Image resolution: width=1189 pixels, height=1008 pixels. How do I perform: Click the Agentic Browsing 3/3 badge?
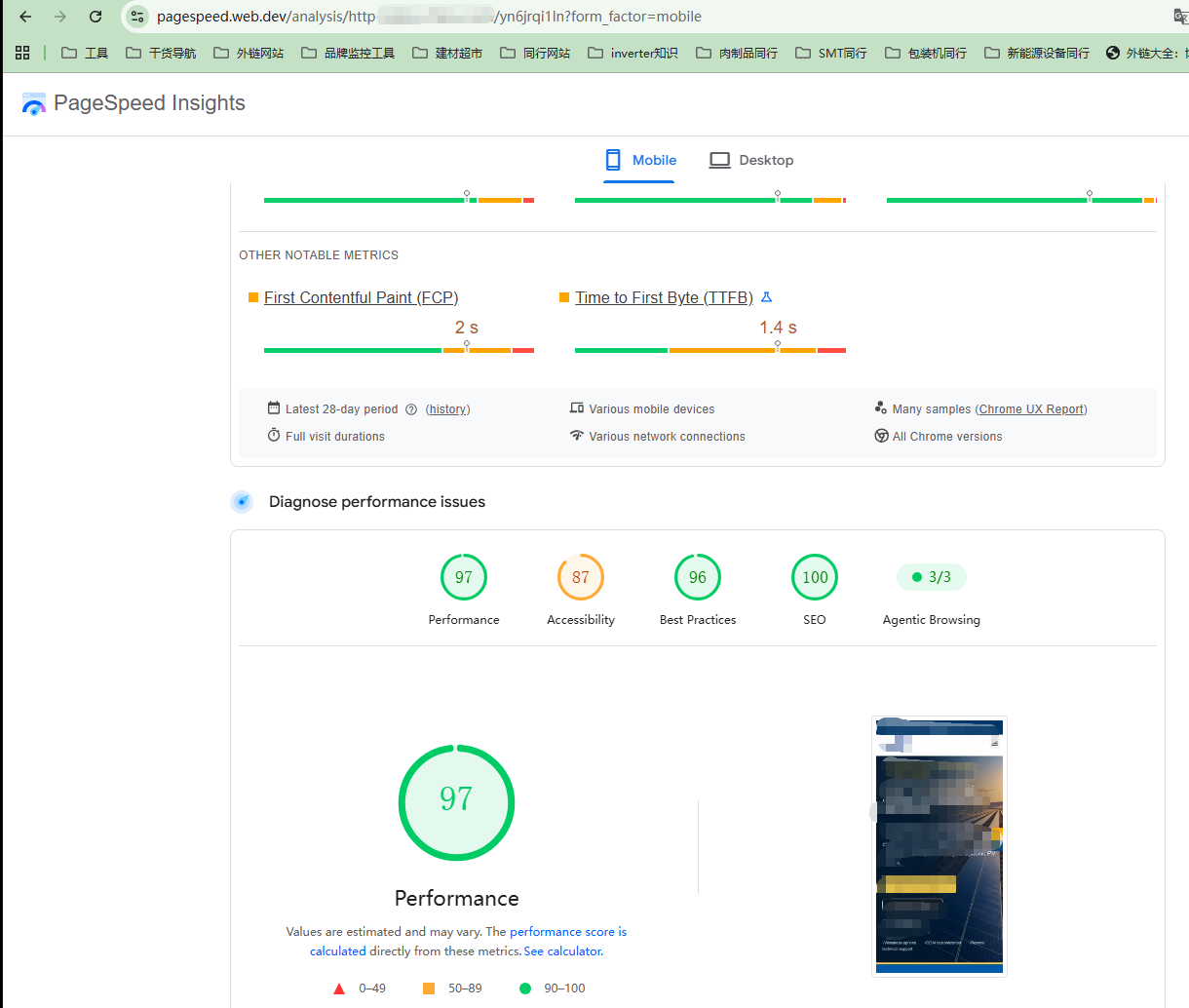(932, 577)
